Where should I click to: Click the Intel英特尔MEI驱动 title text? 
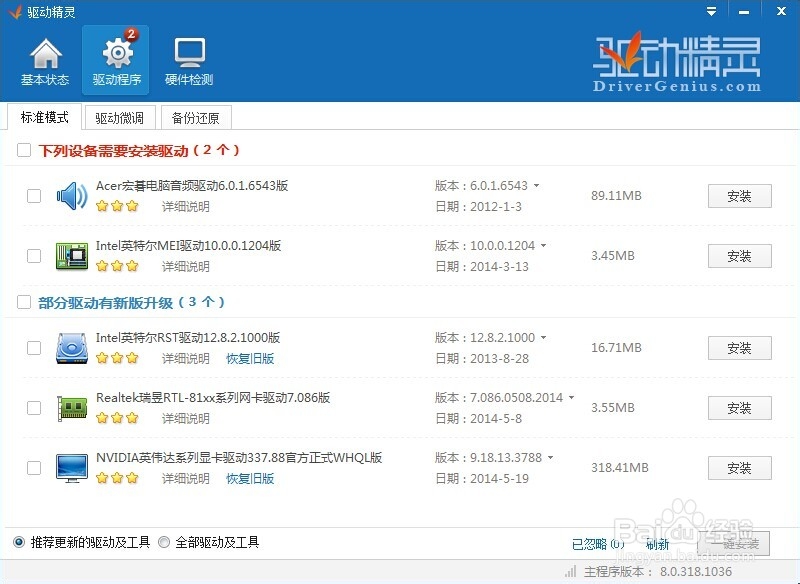click(188, 246)
